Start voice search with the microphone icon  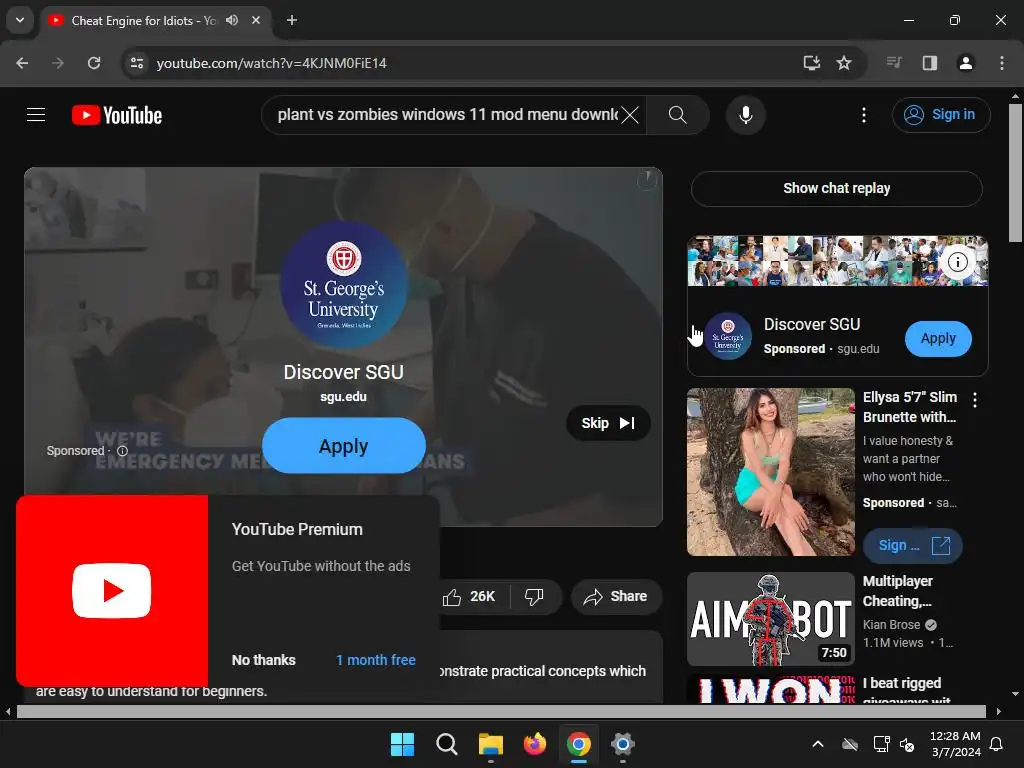pos(745,116)
